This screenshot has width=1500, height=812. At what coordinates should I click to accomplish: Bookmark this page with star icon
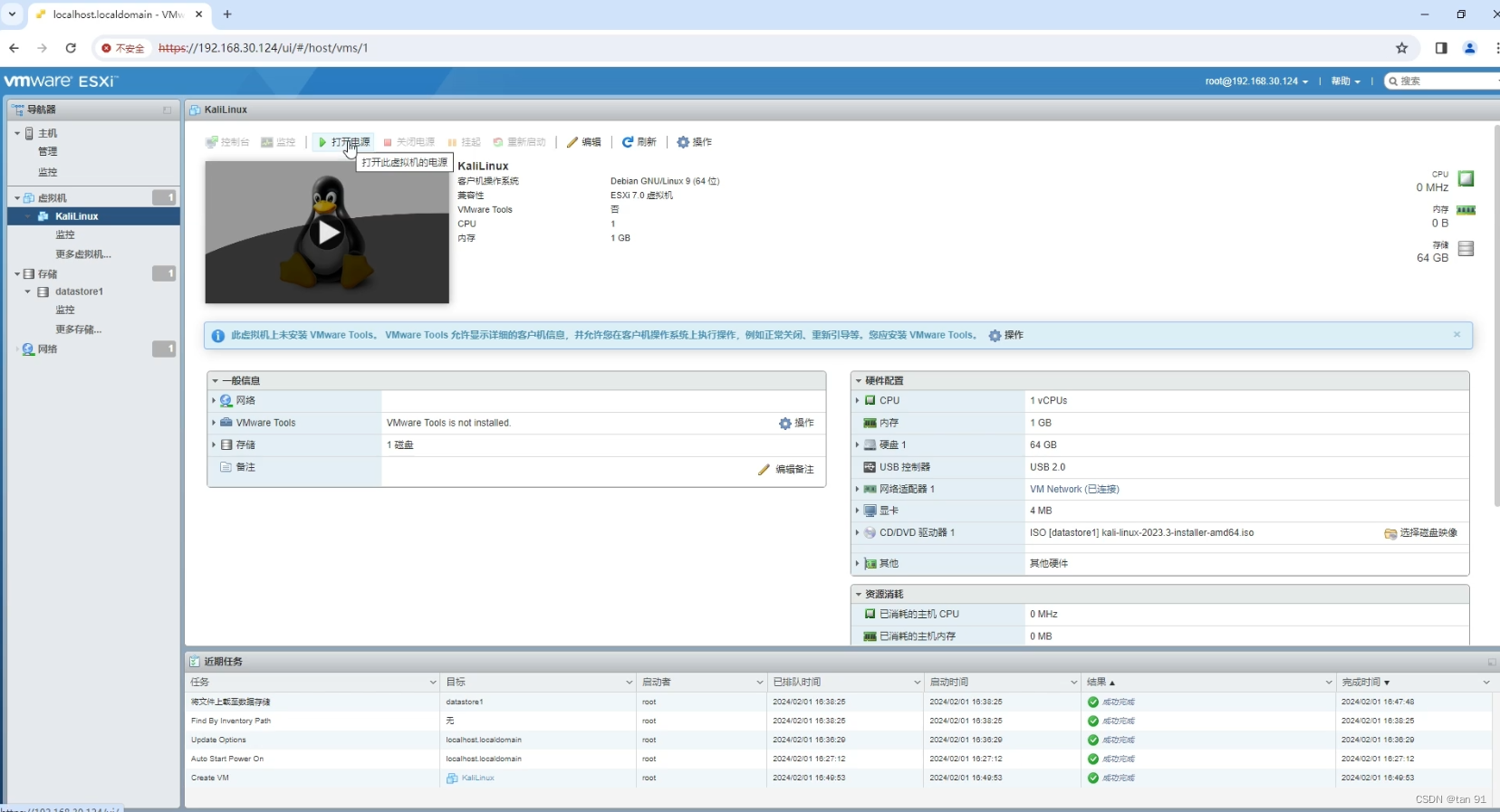click(x=1402, y=48)
